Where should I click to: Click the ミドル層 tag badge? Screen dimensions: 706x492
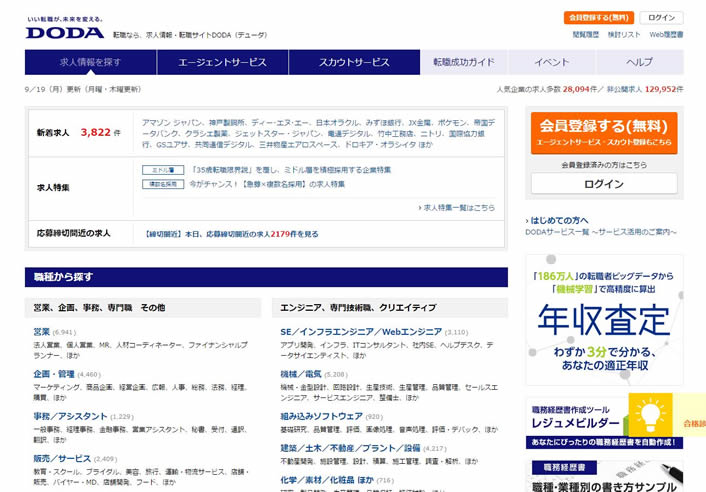click(163, 170)
